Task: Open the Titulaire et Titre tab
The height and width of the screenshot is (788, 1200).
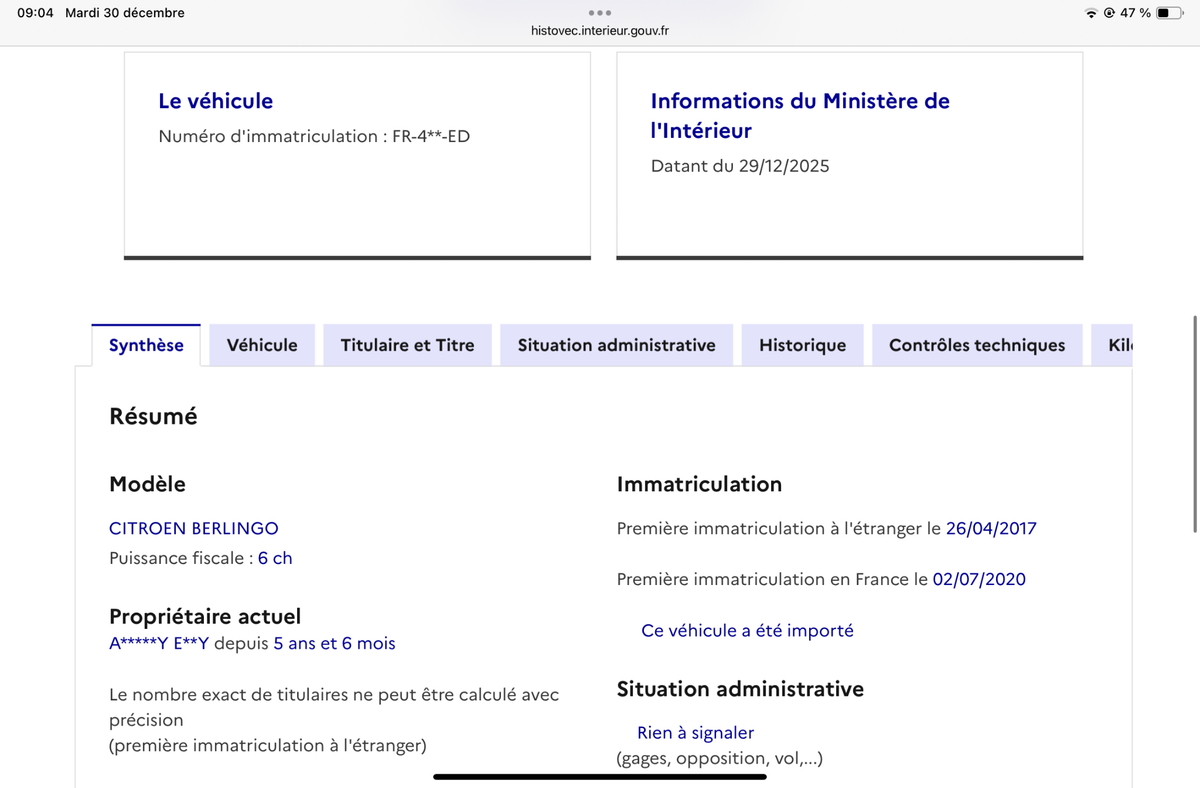Action: [407, 344]
